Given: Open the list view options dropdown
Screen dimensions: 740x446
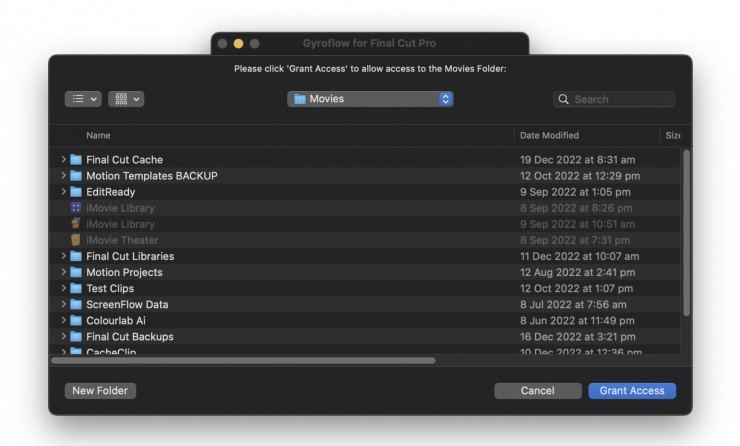Looking at the screenshot, I should [x=83, y=99].
